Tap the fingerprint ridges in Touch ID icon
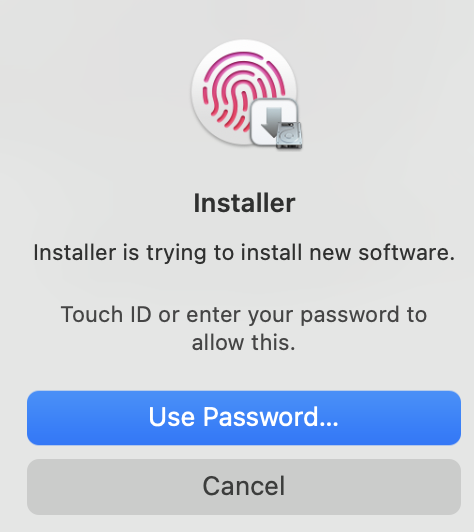474x532 pixels. point(239,89)
